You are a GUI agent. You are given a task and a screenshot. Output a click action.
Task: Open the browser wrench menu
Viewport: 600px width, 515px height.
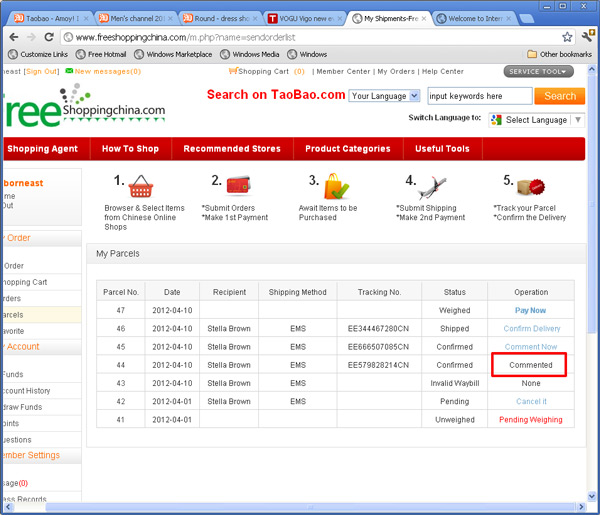tap(588, 36)
